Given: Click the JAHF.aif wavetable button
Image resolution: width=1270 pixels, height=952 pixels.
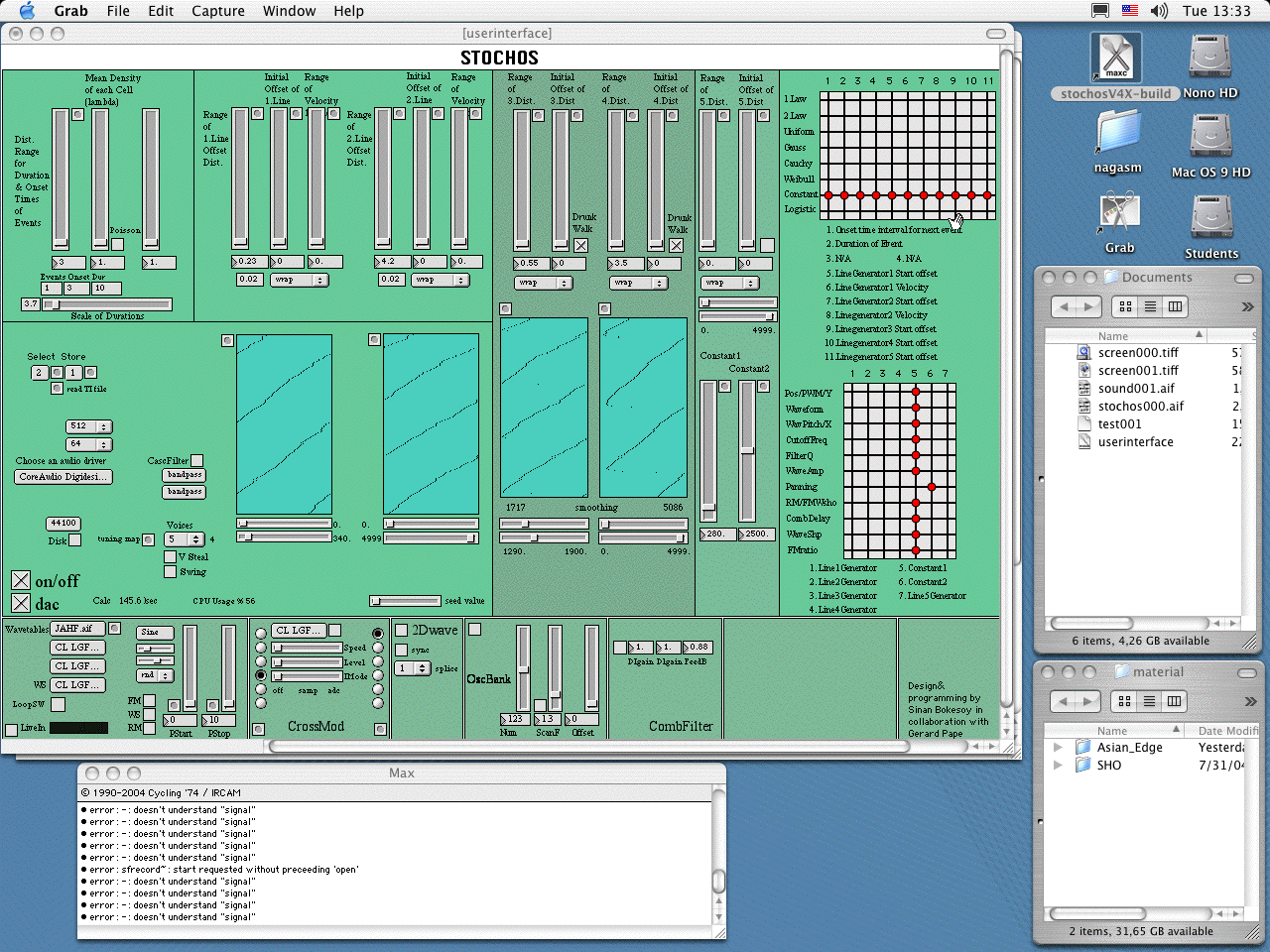Looking at the screenshot, I should (x=77, y=629).
